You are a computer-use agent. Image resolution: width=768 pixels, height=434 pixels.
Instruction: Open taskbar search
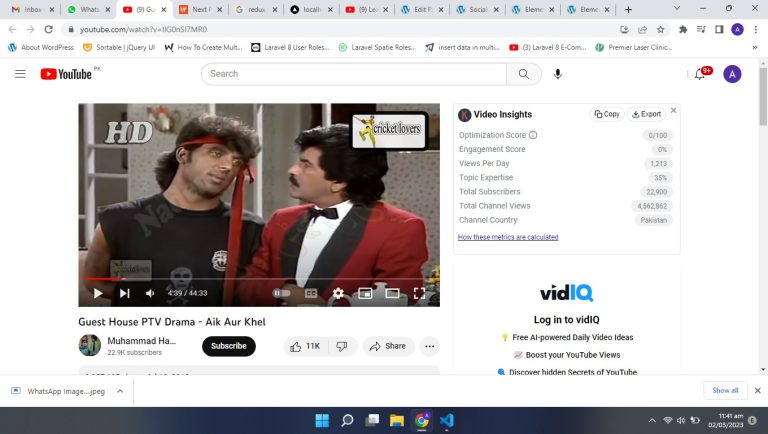[347, 421]
